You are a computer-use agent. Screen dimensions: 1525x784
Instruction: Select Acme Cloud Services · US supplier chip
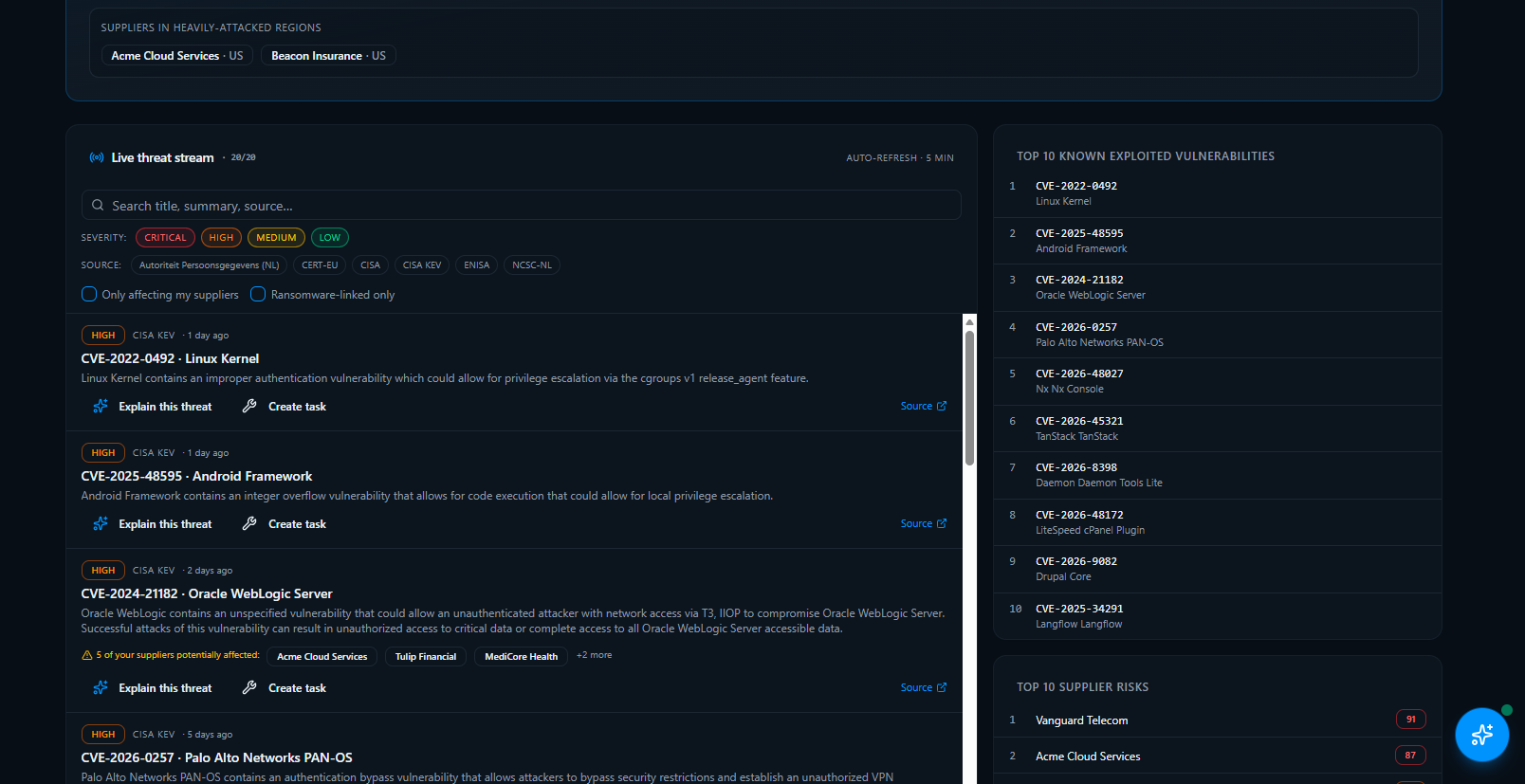(177, 56)
